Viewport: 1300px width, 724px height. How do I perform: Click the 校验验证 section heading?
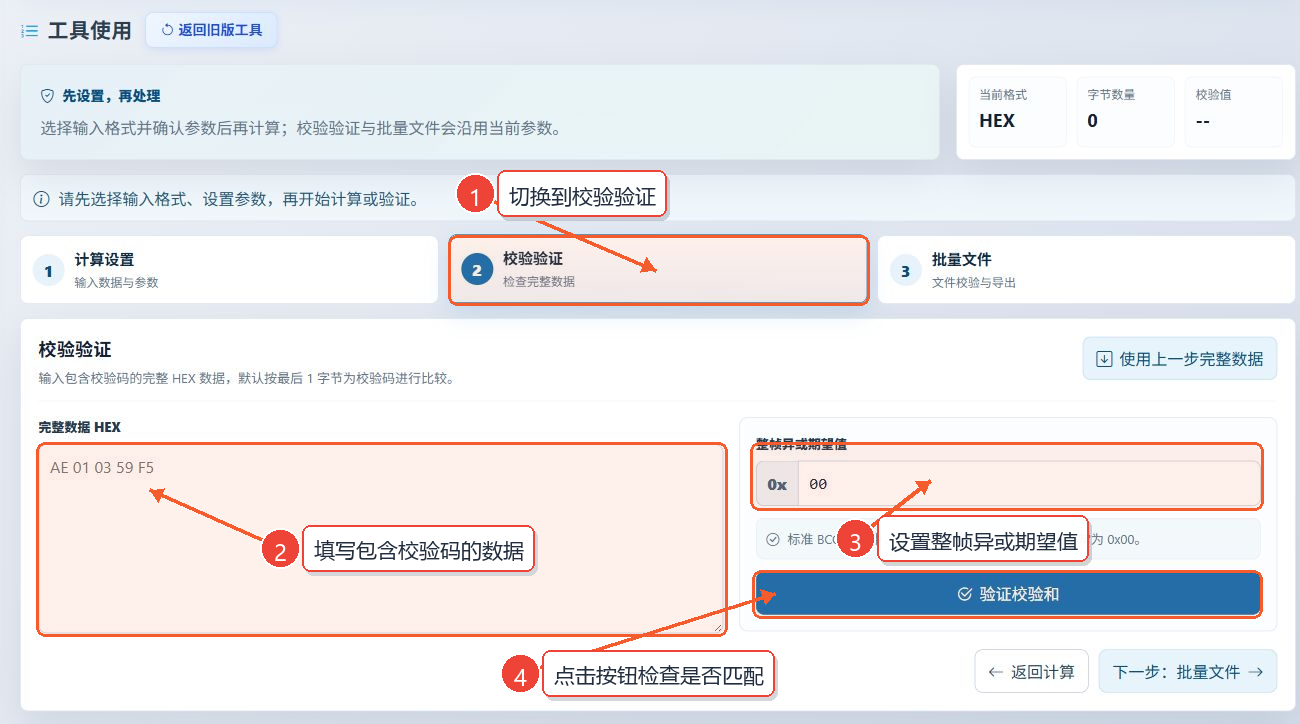tap(75, 349)
